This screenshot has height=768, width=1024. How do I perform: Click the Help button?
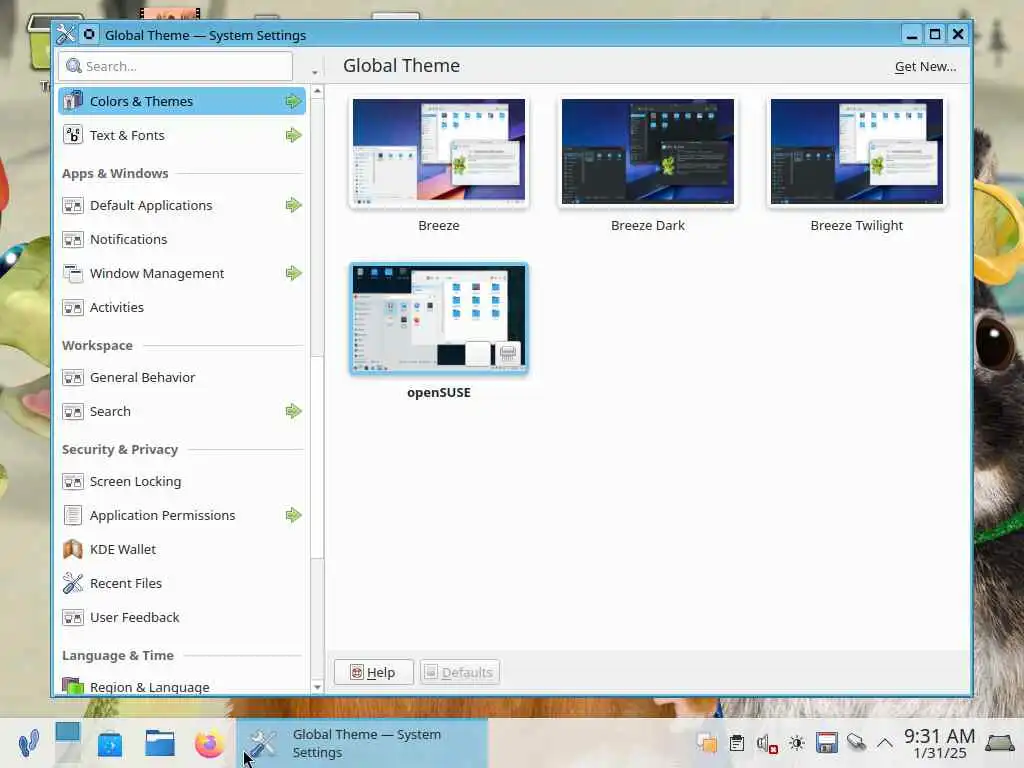(374, 672)
